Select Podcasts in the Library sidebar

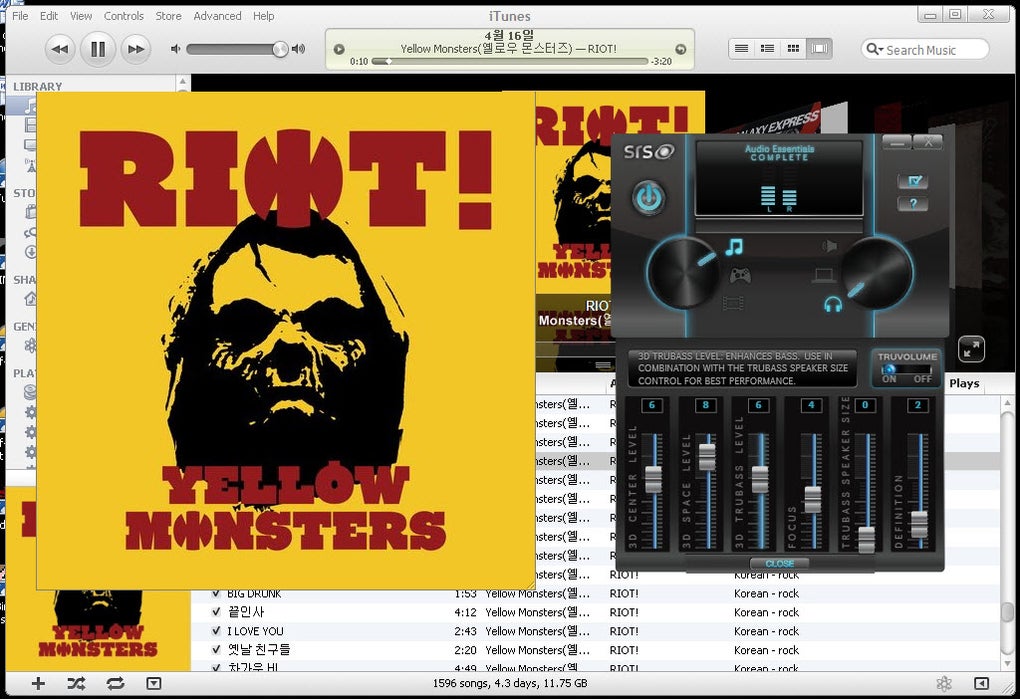click(x=31, y=165)
